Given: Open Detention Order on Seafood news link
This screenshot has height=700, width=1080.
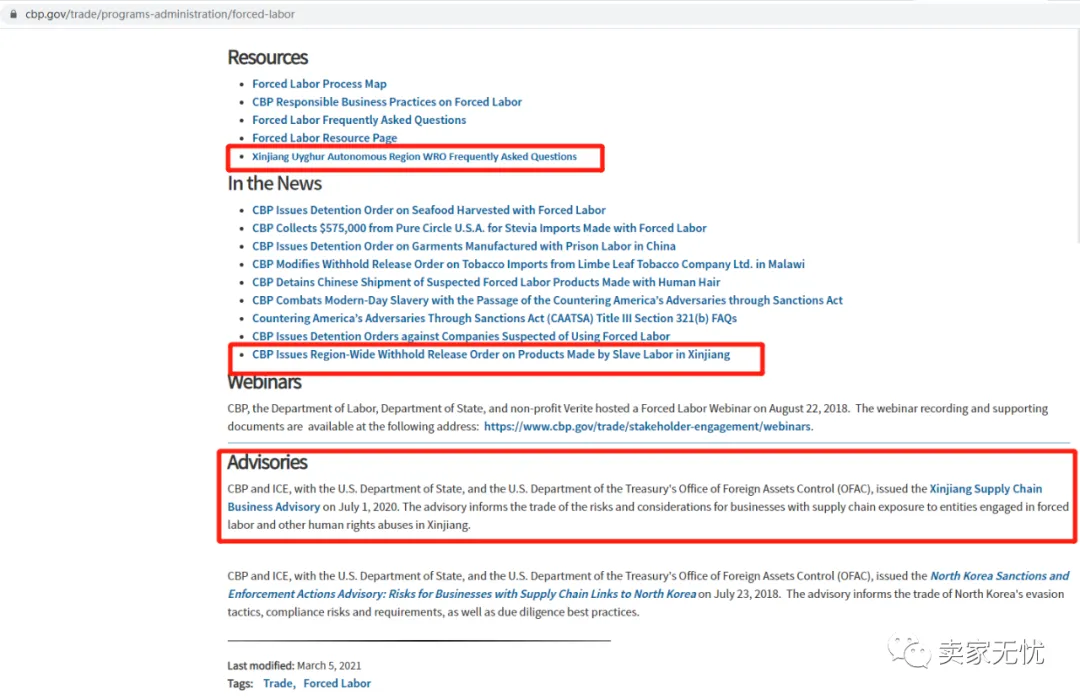Looking at the screenshot, I should [x=428, y=209].
